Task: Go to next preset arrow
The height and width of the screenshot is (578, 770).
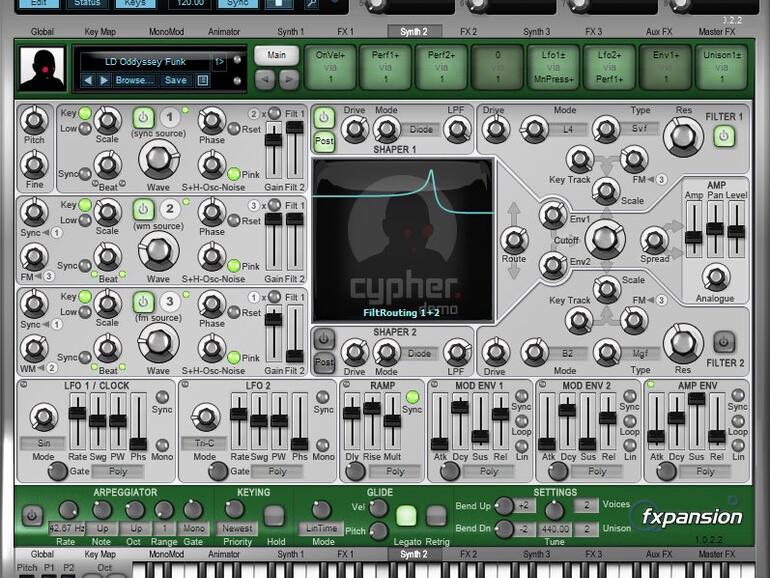Action: click(104, 80)
